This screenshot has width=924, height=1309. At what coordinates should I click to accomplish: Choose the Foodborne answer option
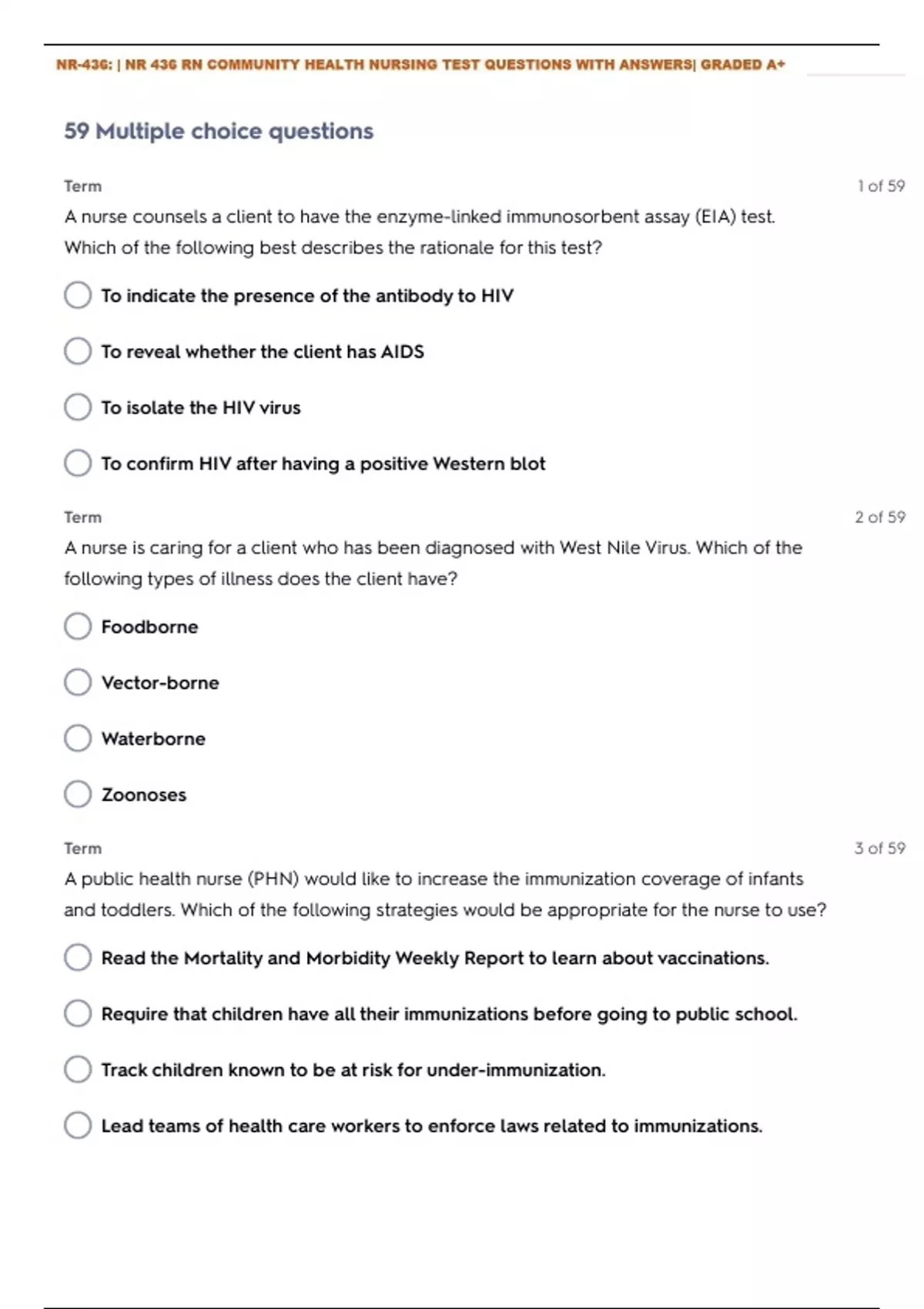click(x=78, y=627)
